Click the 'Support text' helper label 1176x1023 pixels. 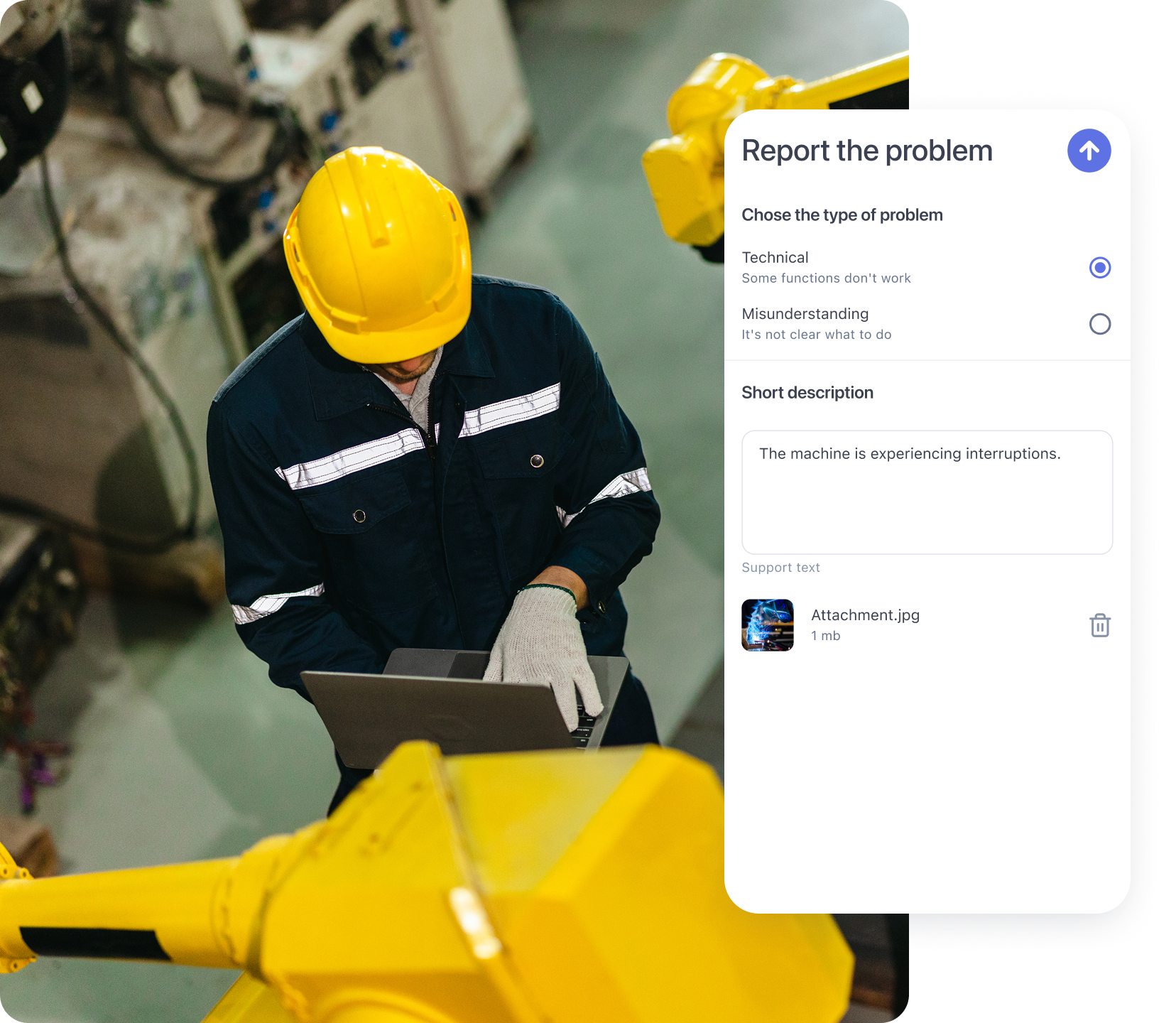[780, 568]
